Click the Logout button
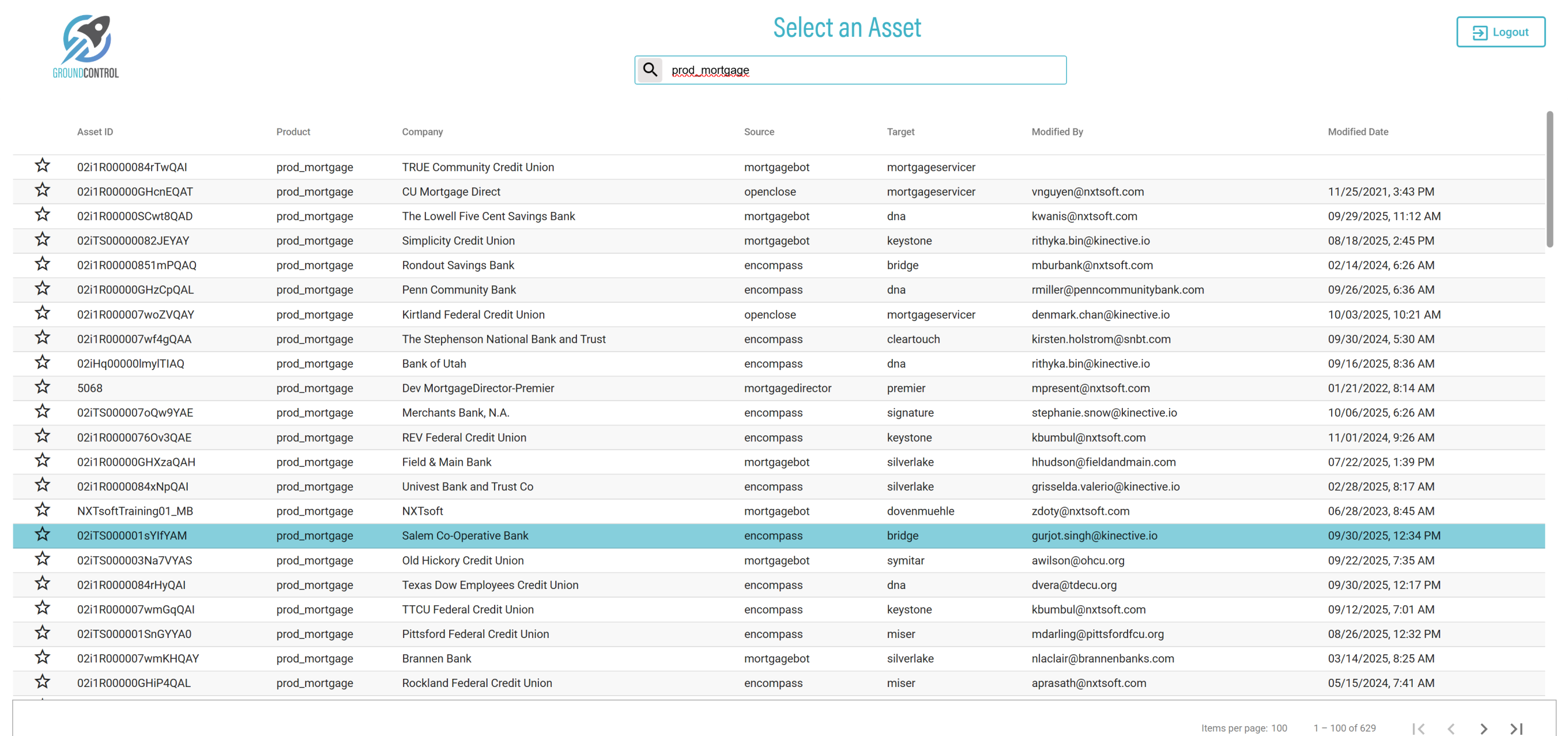 (1500, 32)
